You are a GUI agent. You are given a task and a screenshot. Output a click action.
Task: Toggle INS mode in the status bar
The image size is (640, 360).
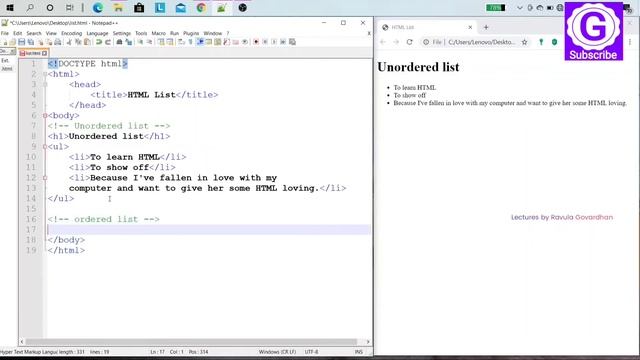(x=359, y=351)
